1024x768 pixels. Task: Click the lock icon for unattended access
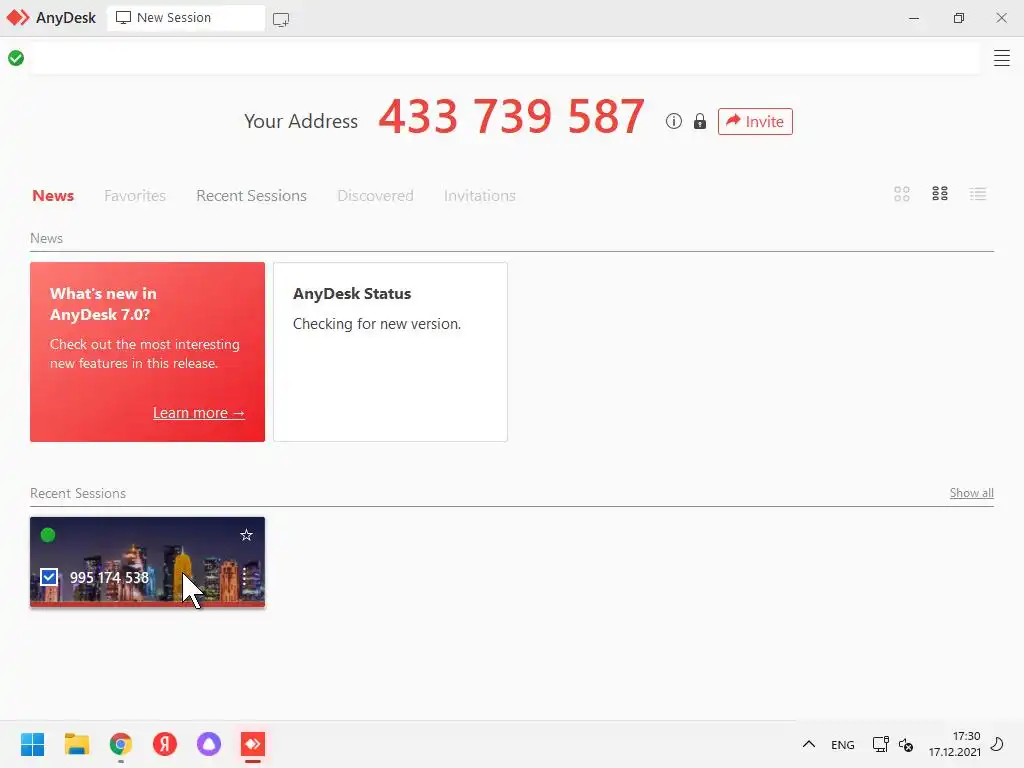click(x=699, y=121)
